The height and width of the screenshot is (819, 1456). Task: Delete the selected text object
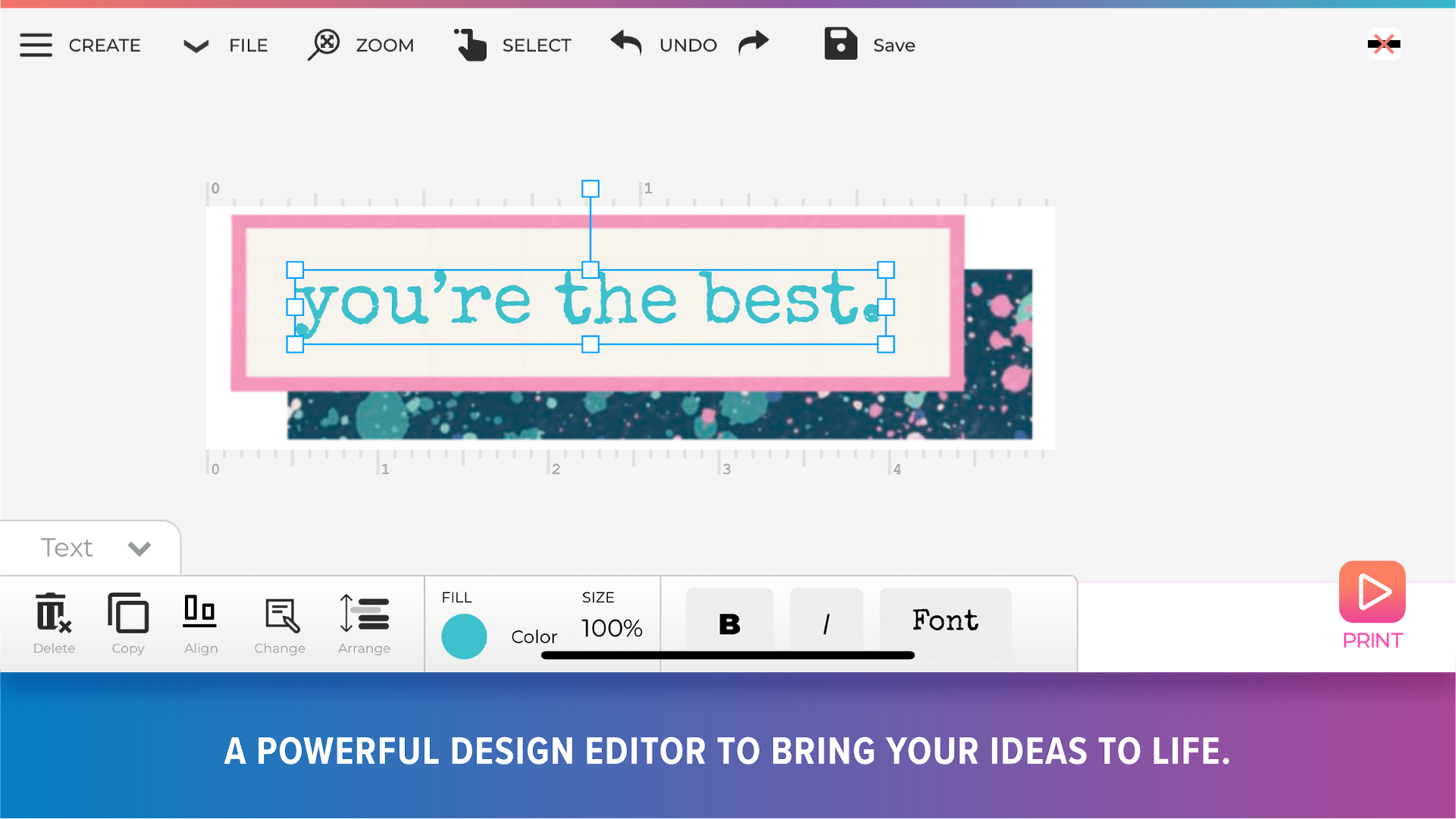53,624
